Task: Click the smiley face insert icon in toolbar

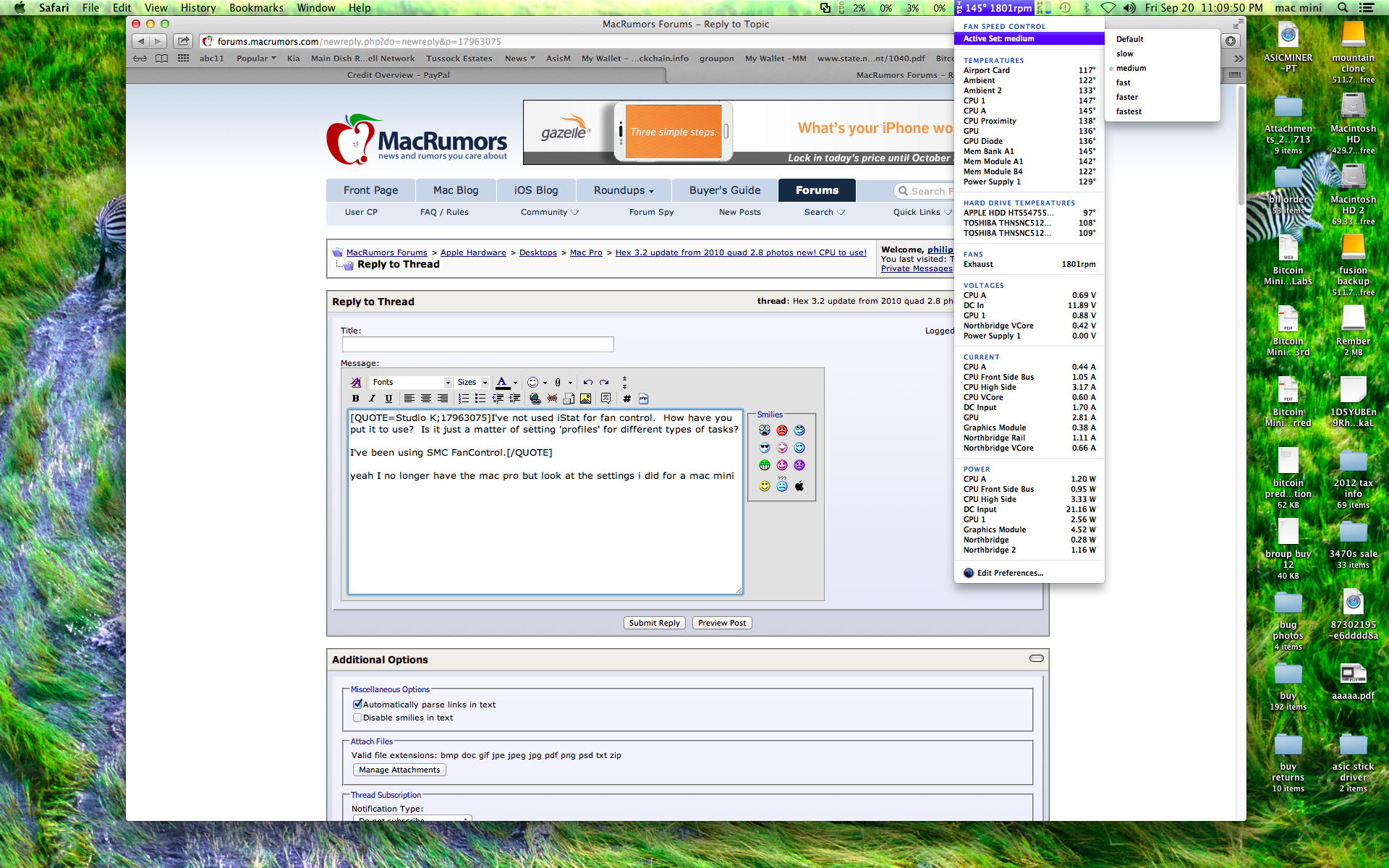Action: (532, 382)
